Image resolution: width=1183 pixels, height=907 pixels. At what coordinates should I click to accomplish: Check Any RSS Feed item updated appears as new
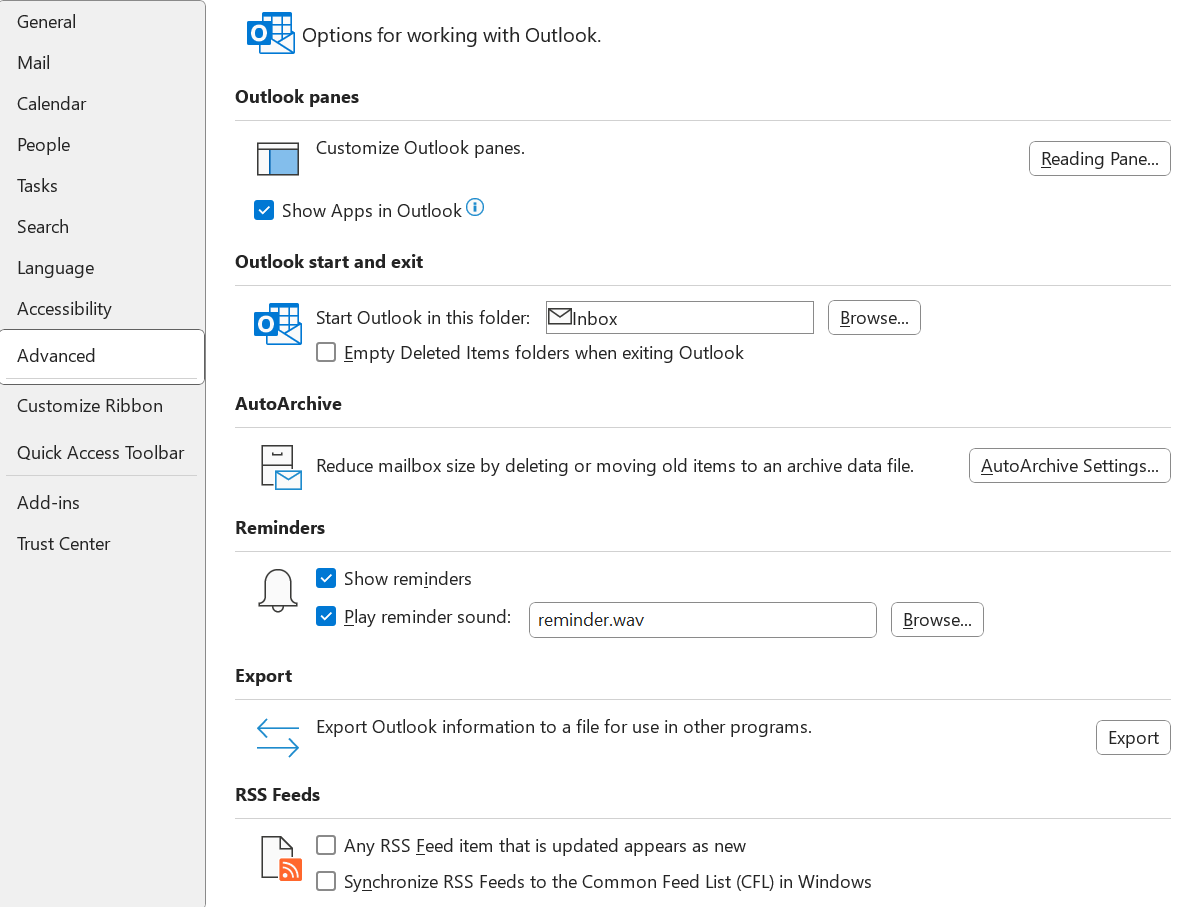click(x=326, y=845)
